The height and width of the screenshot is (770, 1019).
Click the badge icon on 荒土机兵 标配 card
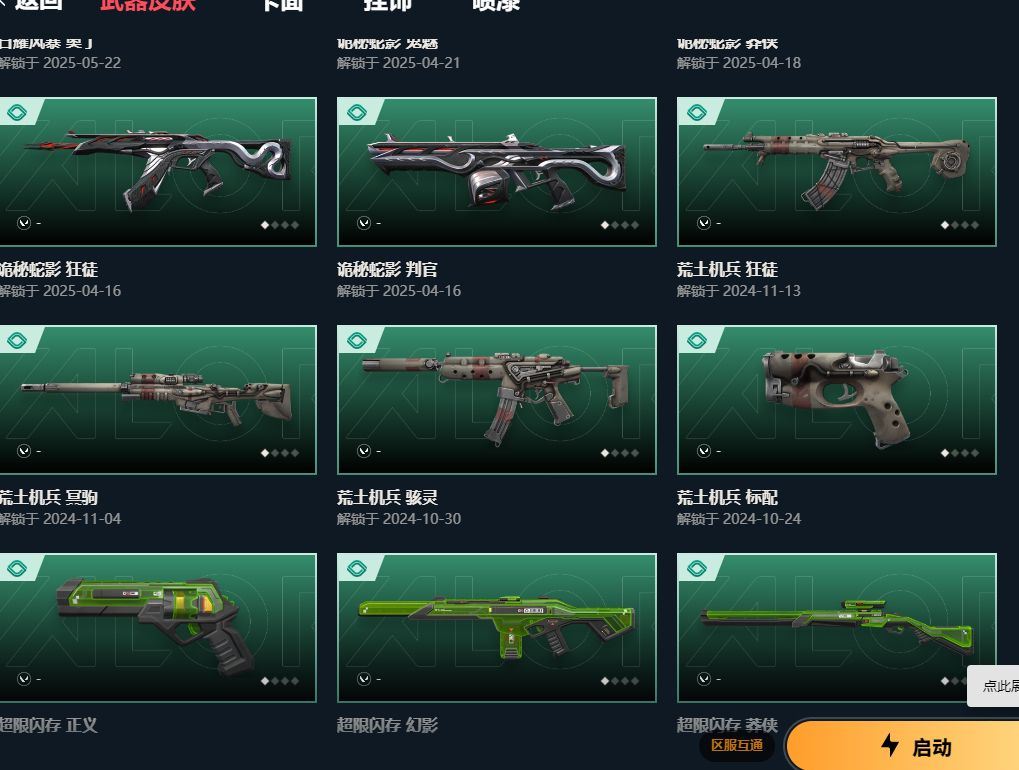coord(697,340)
